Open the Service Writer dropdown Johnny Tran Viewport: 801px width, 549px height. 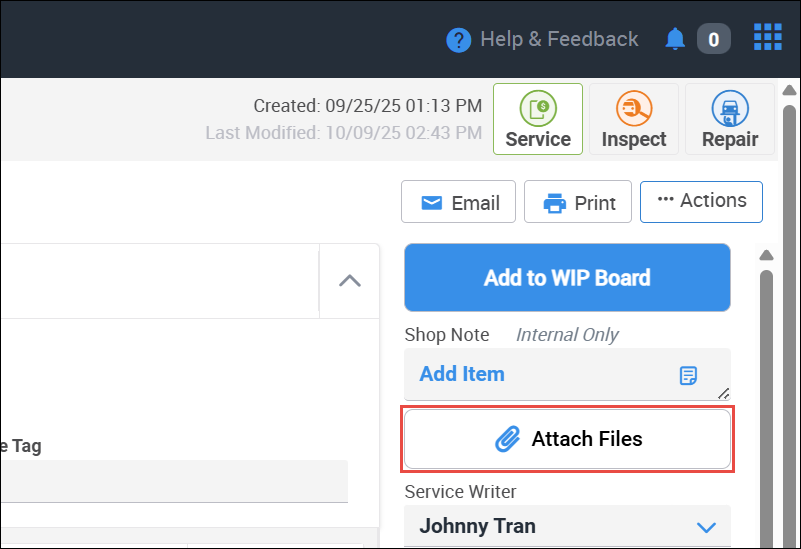[567, 526]
